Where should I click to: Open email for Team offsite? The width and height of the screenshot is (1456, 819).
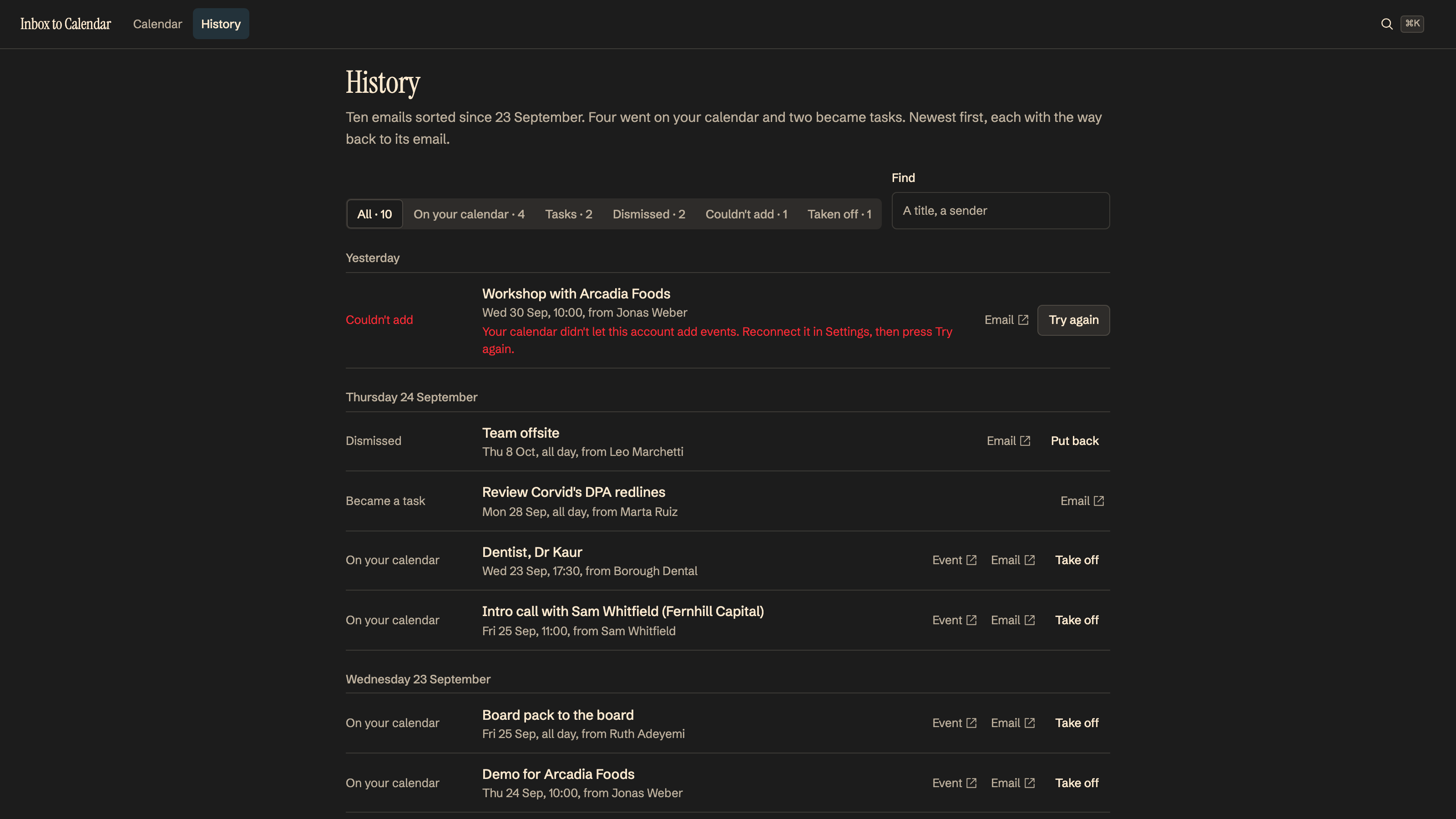click(1008, 441)
